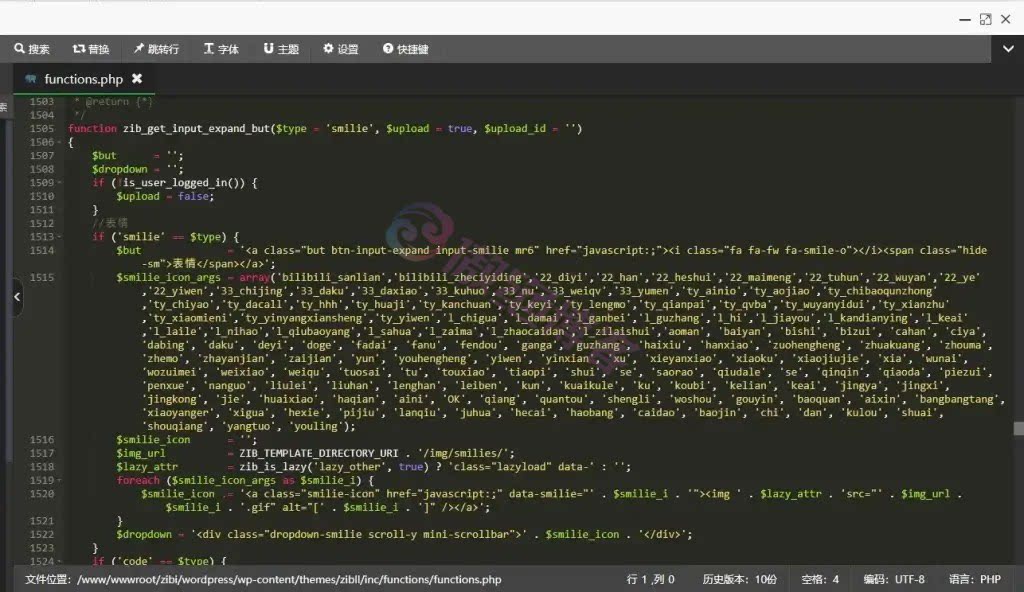Expand left sidebar panel arrow

pos(17,297)
